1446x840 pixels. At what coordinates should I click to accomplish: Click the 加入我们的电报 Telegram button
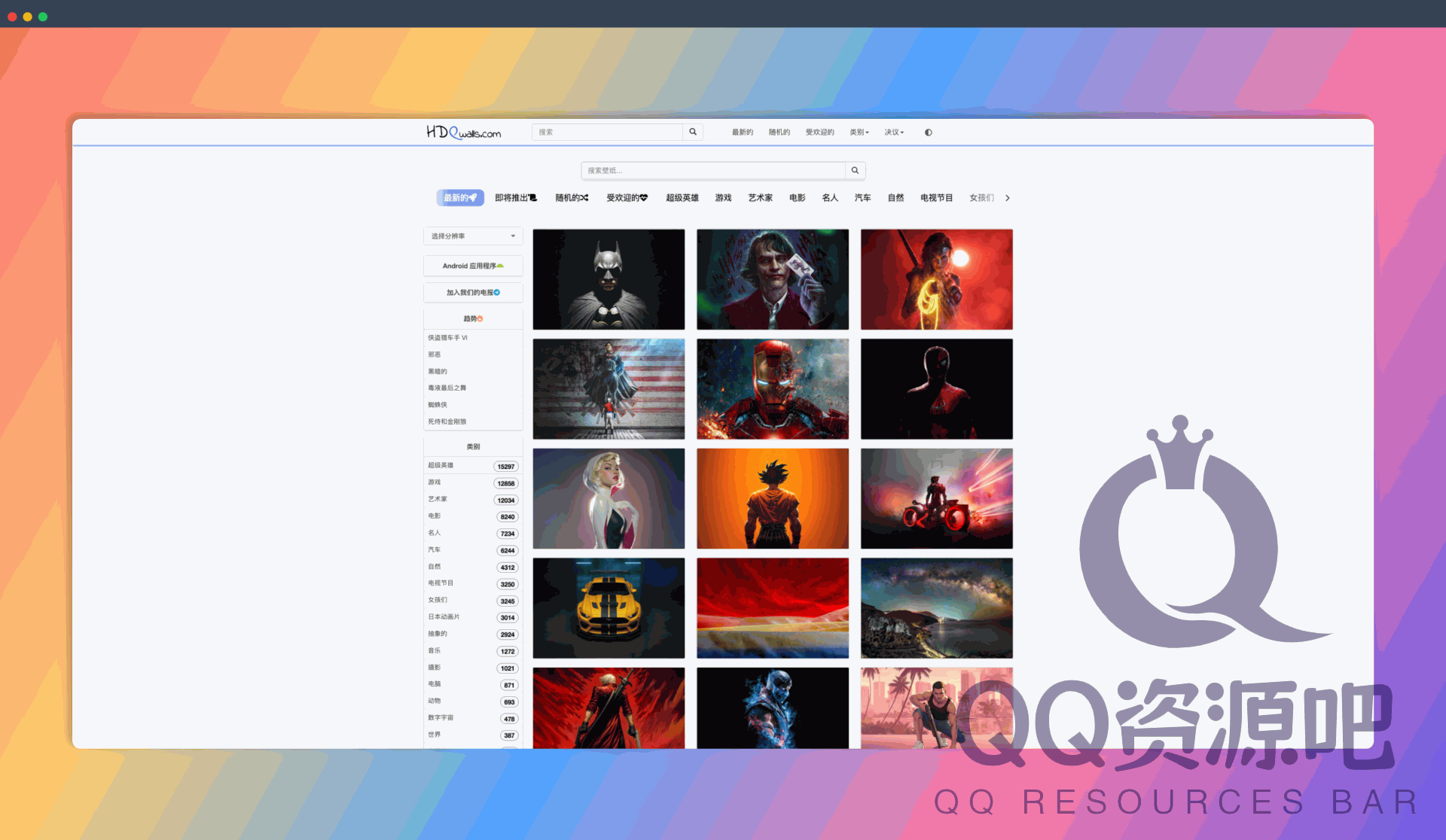[473, 293]
